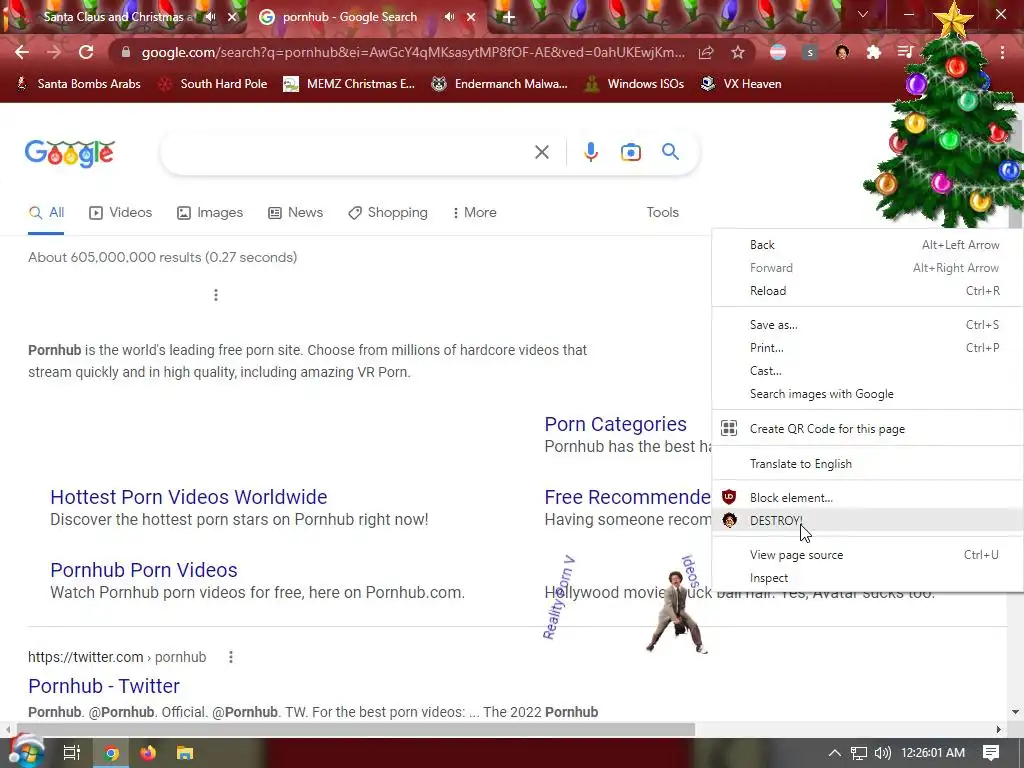Open Chrome three-dot menu

[x=1002, y=53]
